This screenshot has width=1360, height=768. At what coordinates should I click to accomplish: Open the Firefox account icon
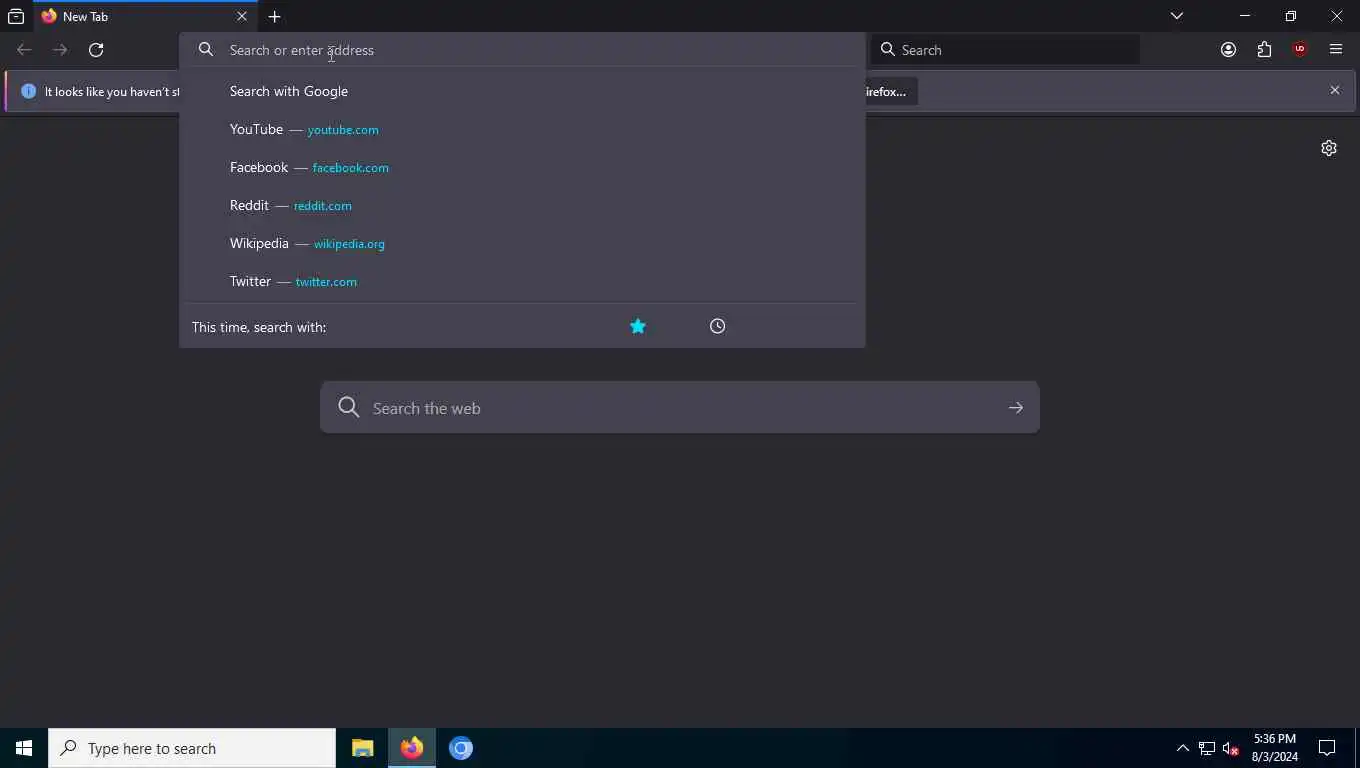point(1228,50)
